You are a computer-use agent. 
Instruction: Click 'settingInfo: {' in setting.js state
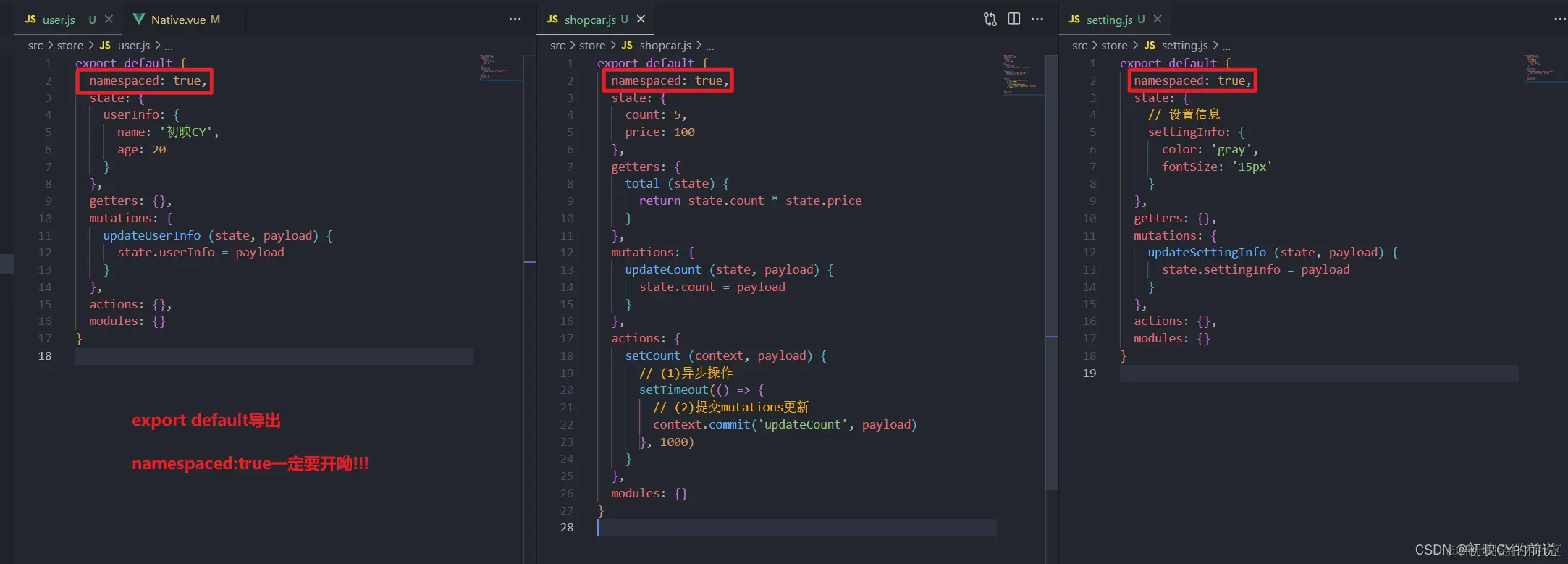click(1196, 132)
